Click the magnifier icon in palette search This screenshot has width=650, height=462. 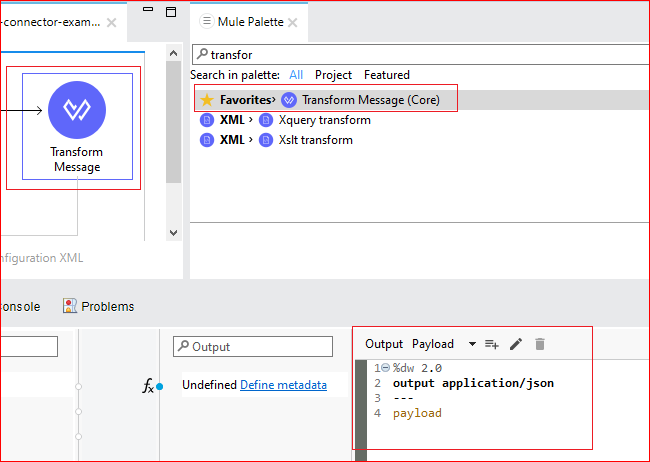click(x=202, y=54)
